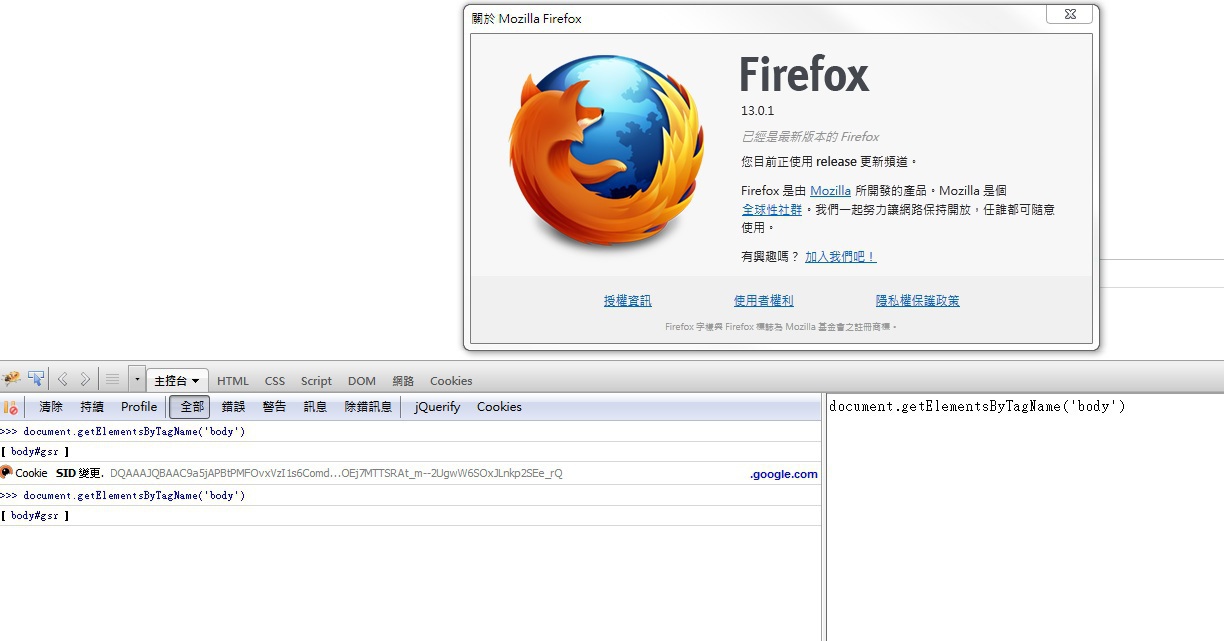Click the 加入我們吧！ link

tap(840, 257)
